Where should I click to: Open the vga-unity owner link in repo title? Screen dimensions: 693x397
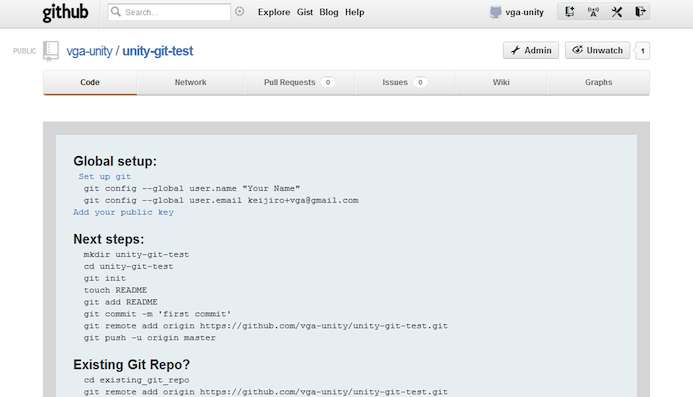(x=89, y=51)
